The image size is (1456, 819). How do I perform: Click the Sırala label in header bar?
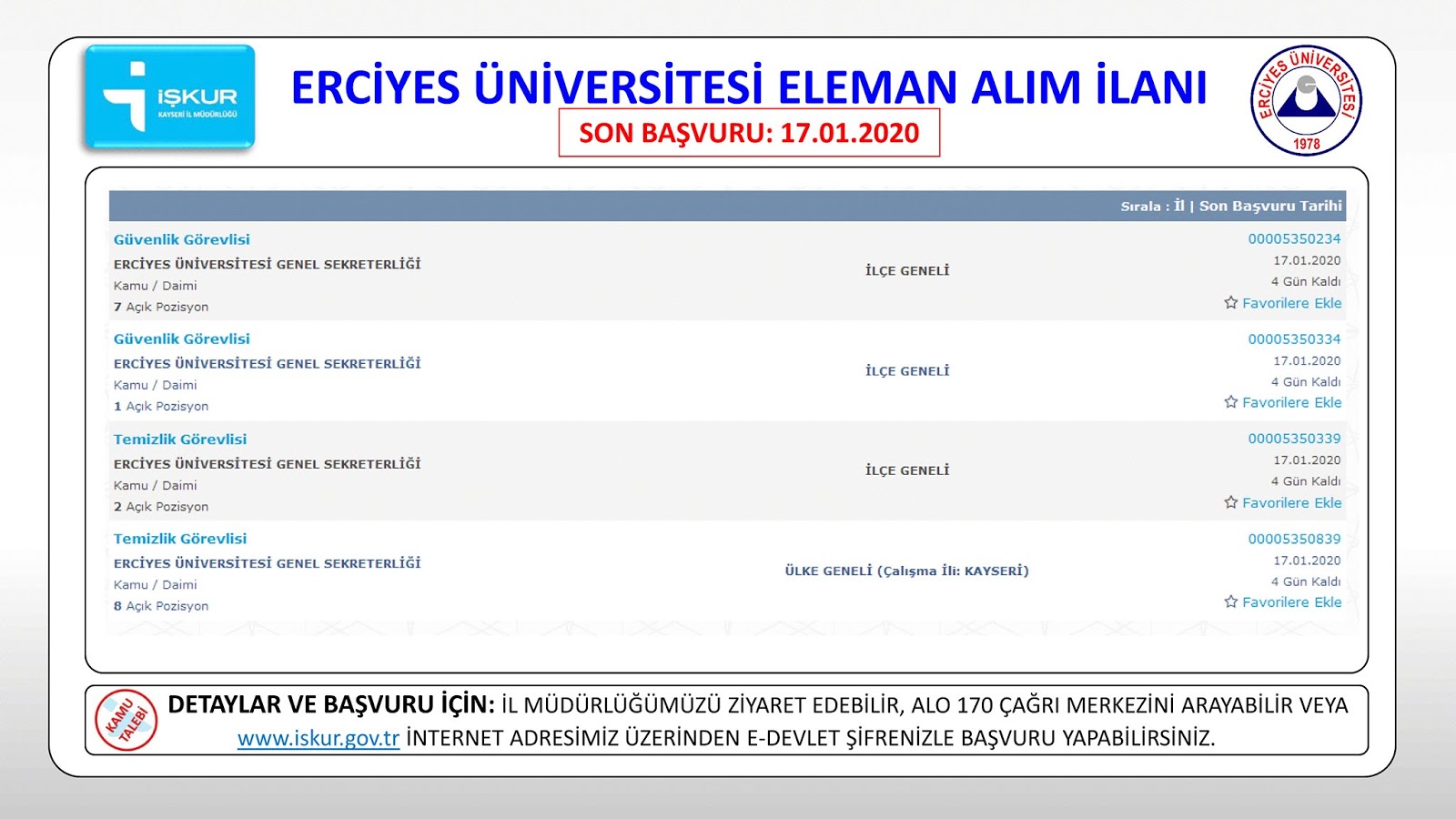tap(1140, 206)
